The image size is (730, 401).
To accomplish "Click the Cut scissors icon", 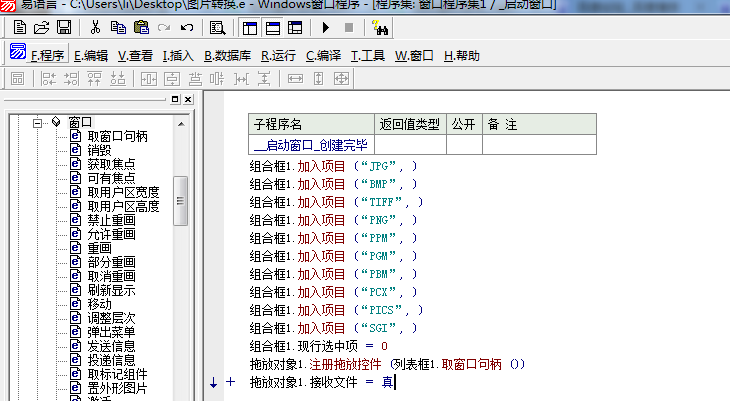I will pyautogui.click(x=95, y=27).
